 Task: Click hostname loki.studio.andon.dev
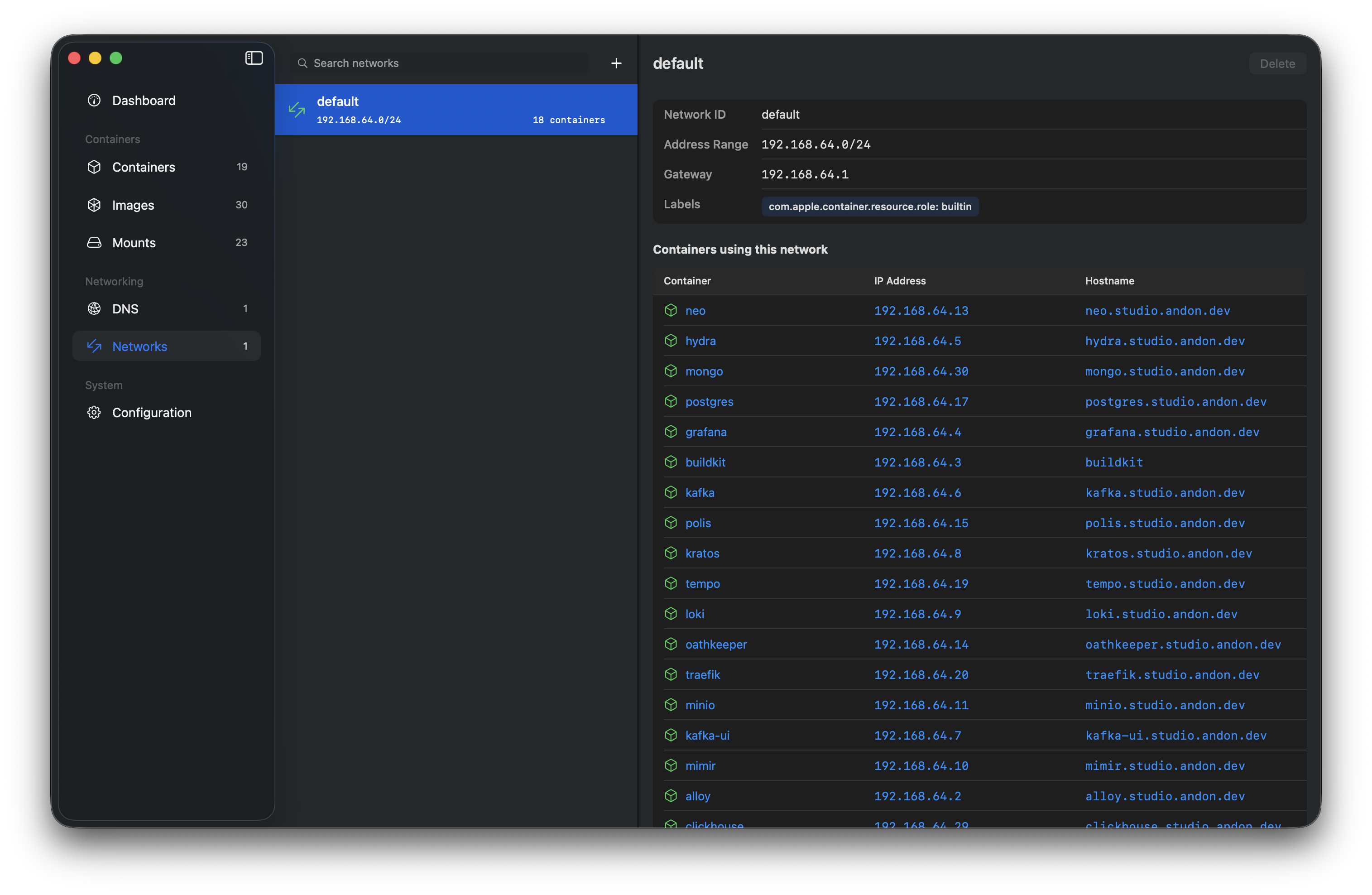point(1161,614)
